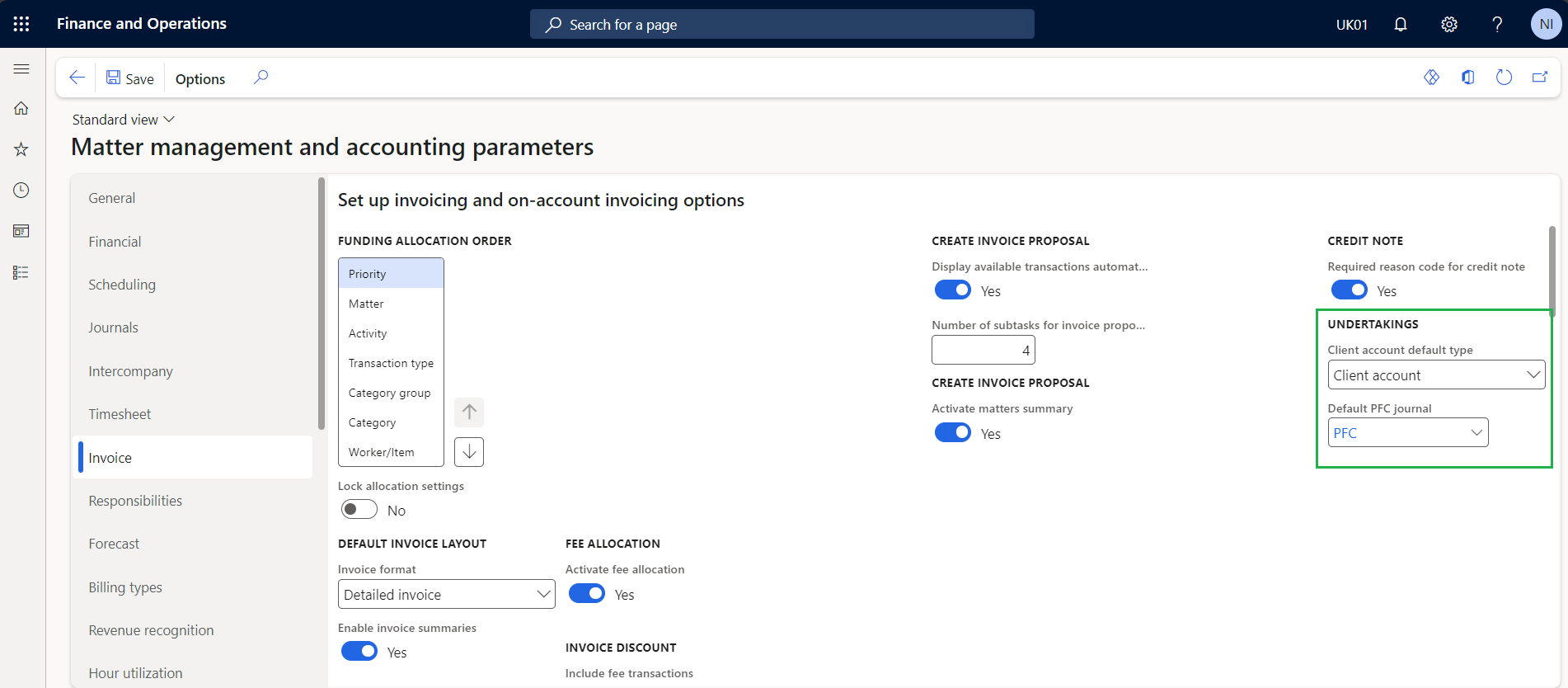Open the Financial tab
The height and width of the screenshot is (688, 1568).
click(x=193, y=242)
